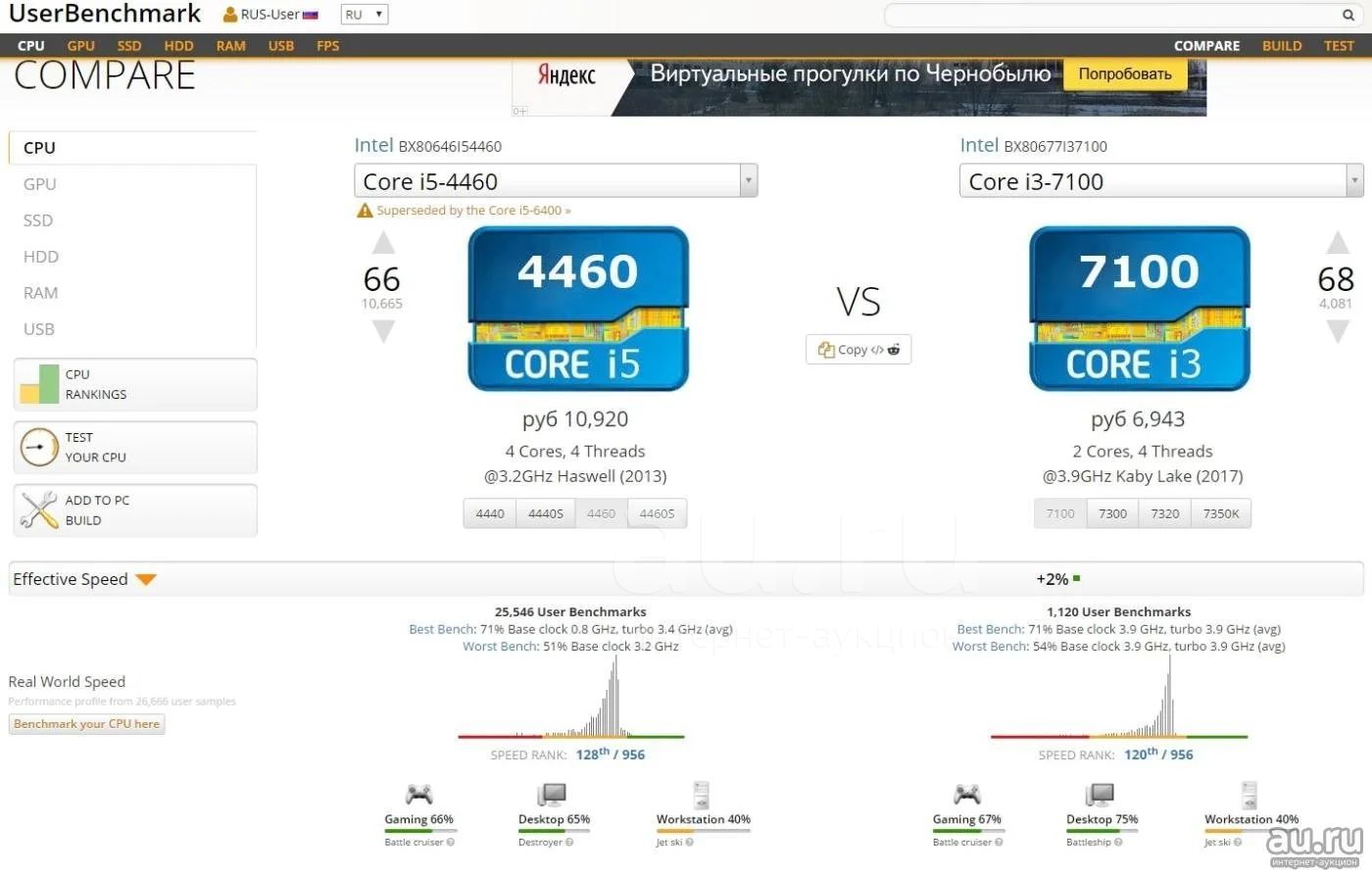Click the gamepad icon above Gaming 67%
Image resolution: width=1372 pixels, height=873 pixels.
coord(967,794)
